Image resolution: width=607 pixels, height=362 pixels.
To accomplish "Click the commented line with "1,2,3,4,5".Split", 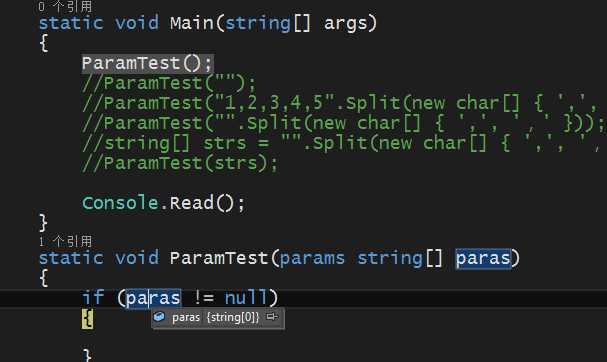I will coord(340,103).
